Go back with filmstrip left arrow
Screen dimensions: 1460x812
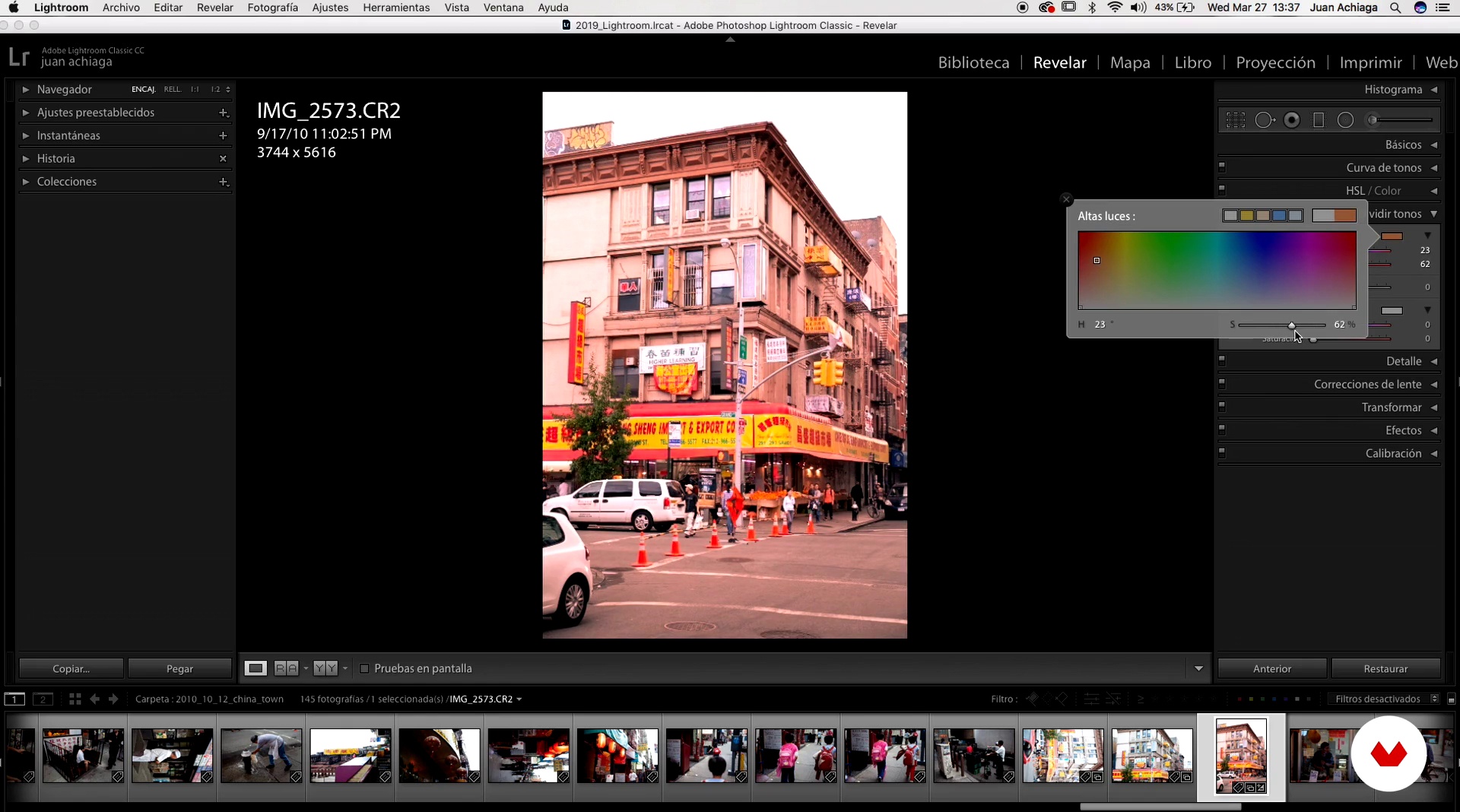coord(94,699)
